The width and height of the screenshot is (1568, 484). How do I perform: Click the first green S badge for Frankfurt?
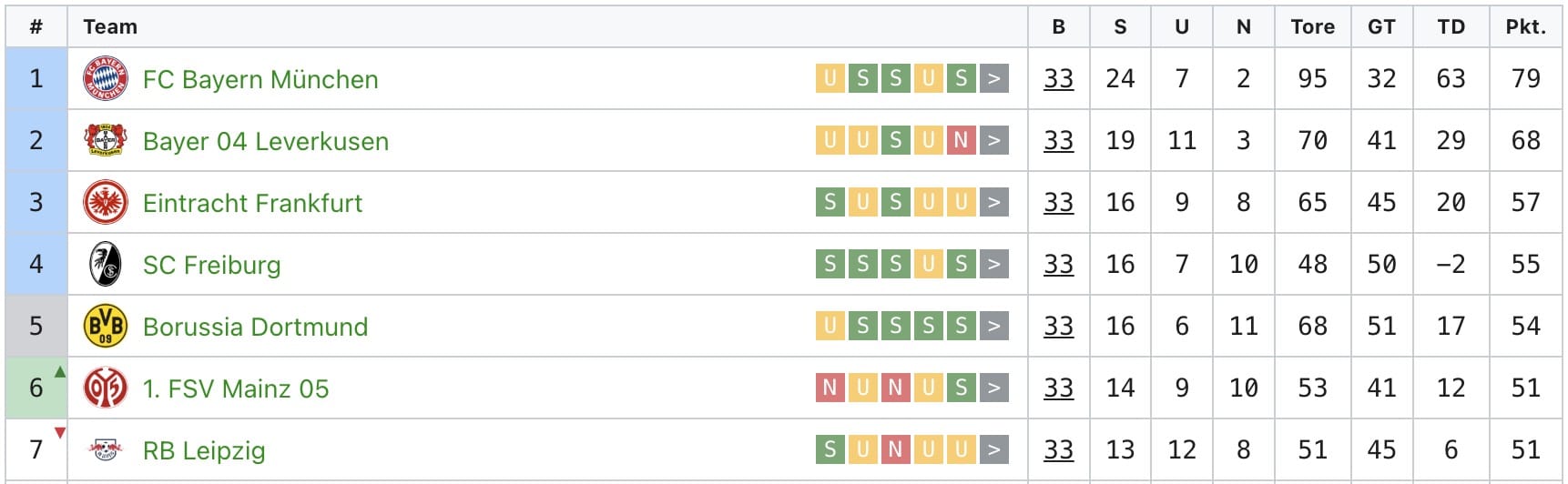830,203
